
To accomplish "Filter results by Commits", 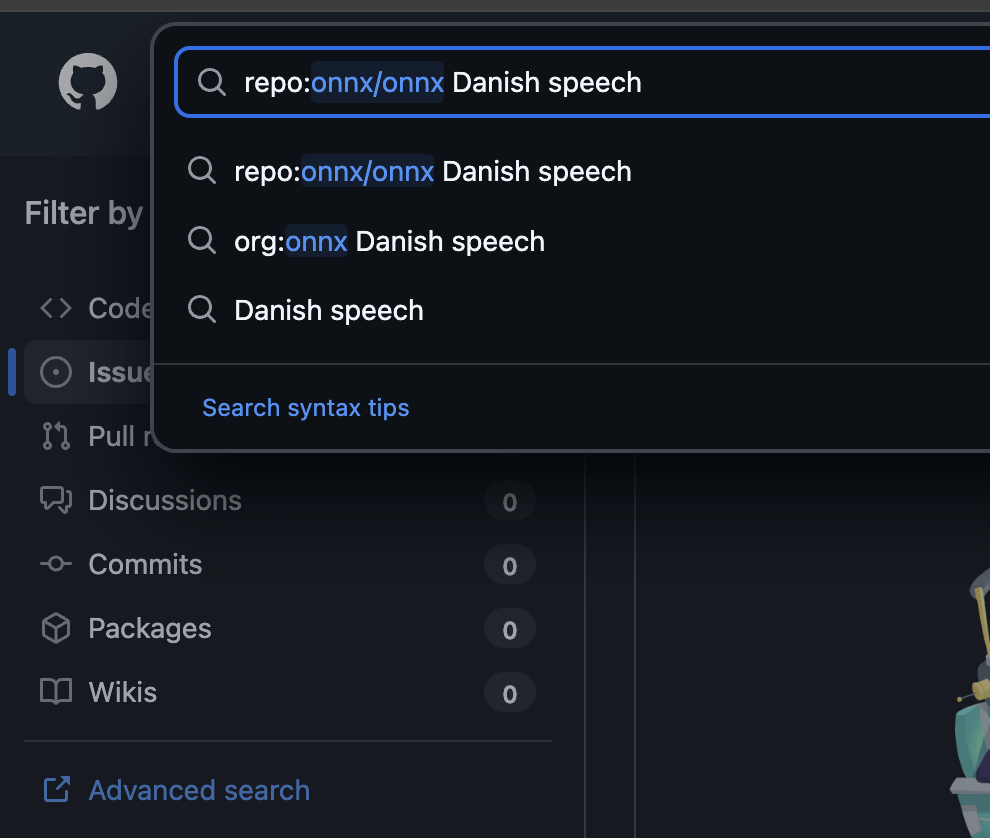I will click(145, 564).
